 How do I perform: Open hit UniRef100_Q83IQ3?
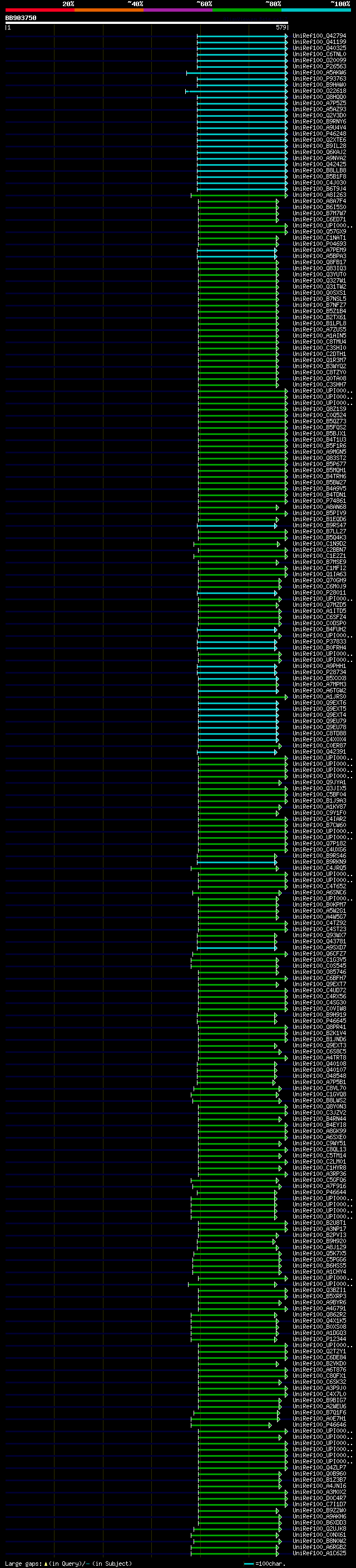[319, 269]
